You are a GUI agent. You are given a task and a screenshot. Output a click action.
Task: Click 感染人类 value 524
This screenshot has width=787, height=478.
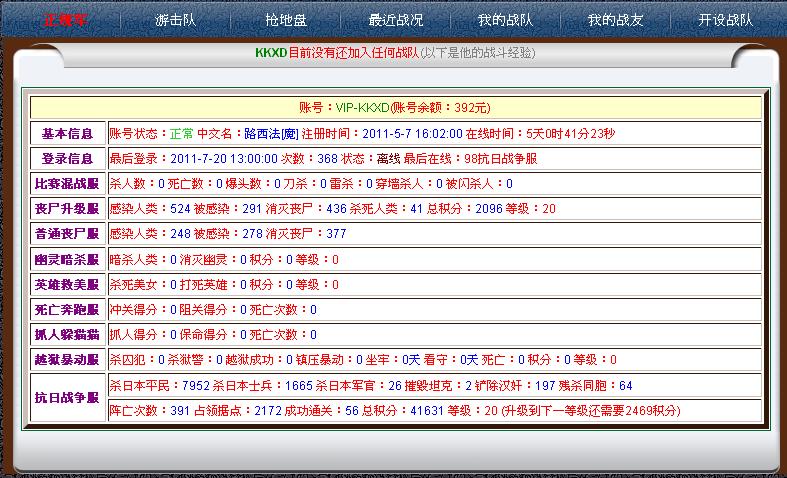180,209
